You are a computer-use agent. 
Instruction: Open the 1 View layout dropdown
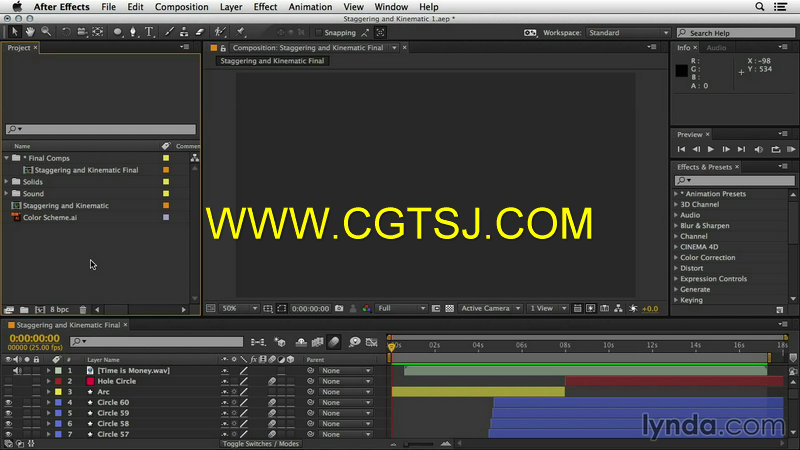(x=547, y=308)
